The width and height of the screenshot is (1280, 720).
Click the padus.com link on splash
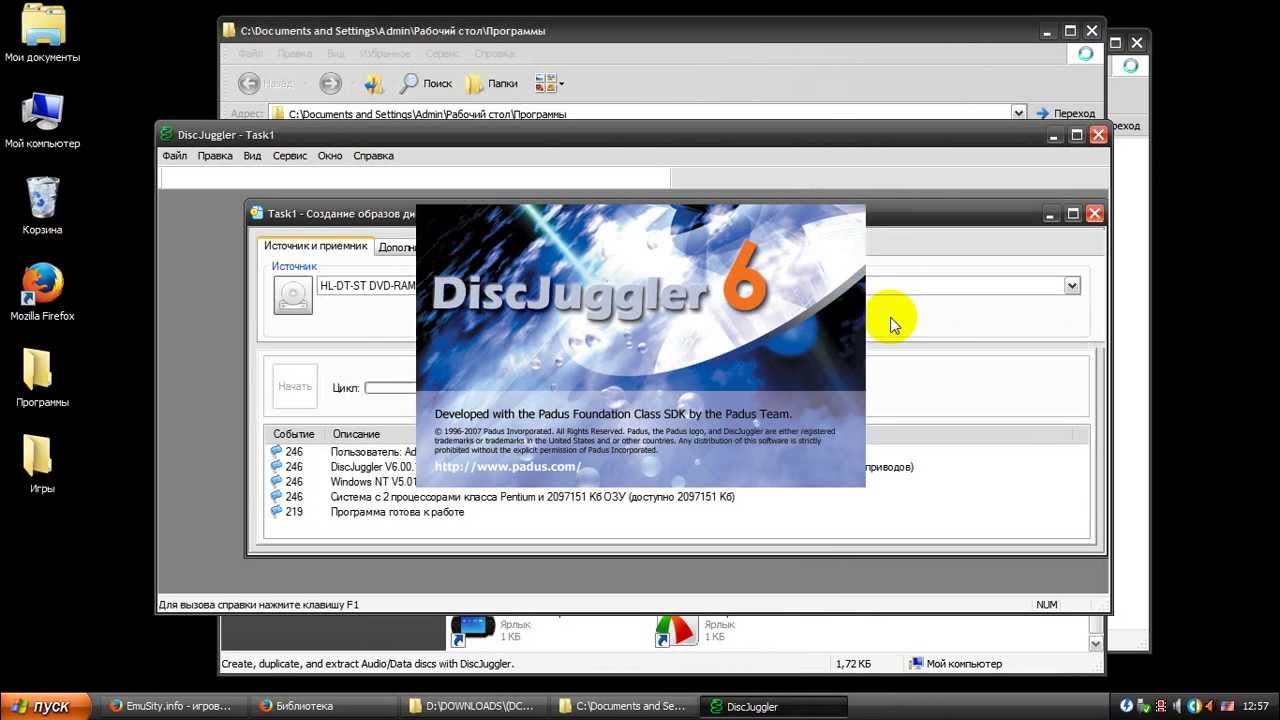click(x=508, y=467)
